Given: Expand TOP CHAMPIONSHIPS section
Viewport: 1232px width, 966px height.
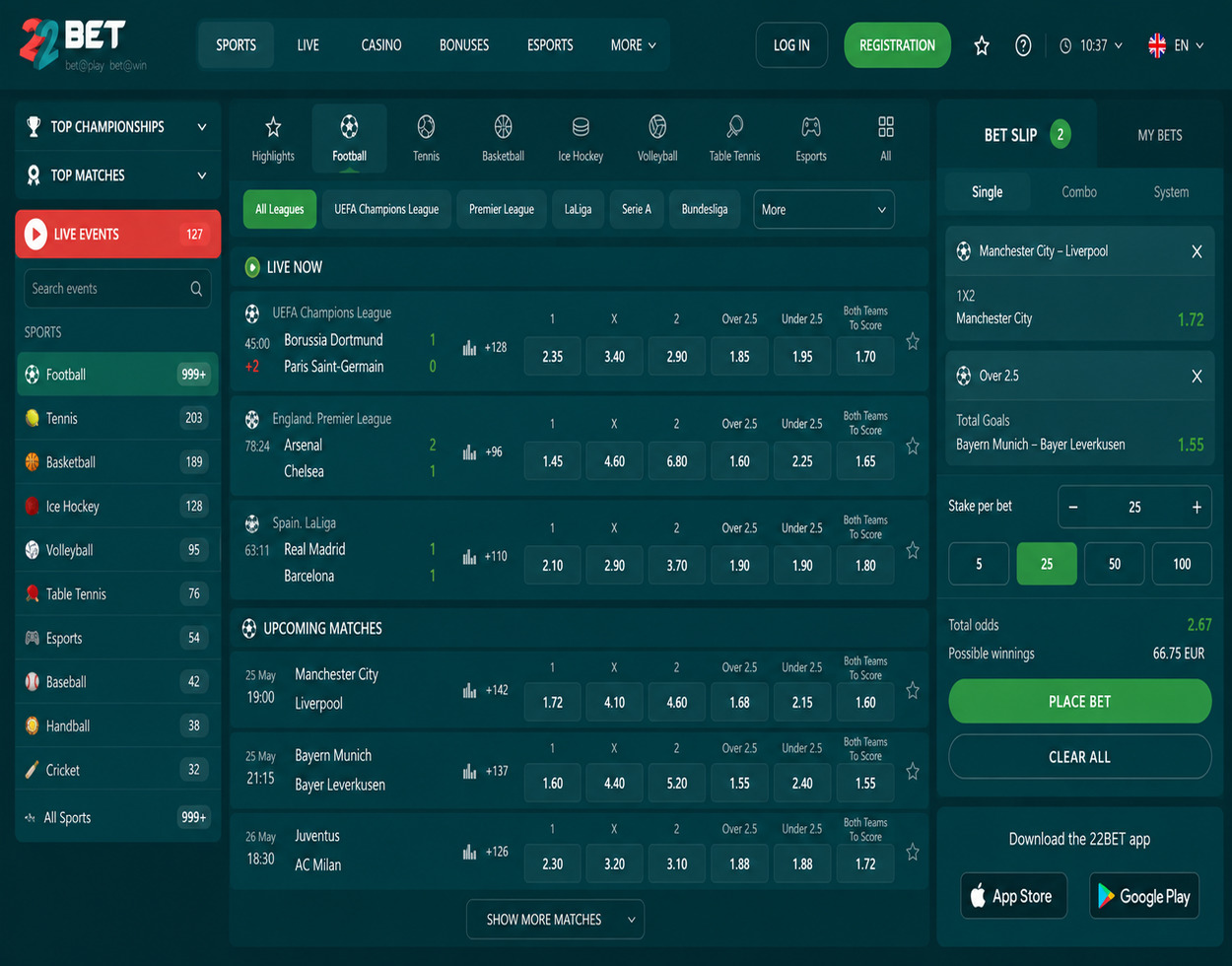Looking at the screenshot, I should pyautogui.click(x=118, y=126).
